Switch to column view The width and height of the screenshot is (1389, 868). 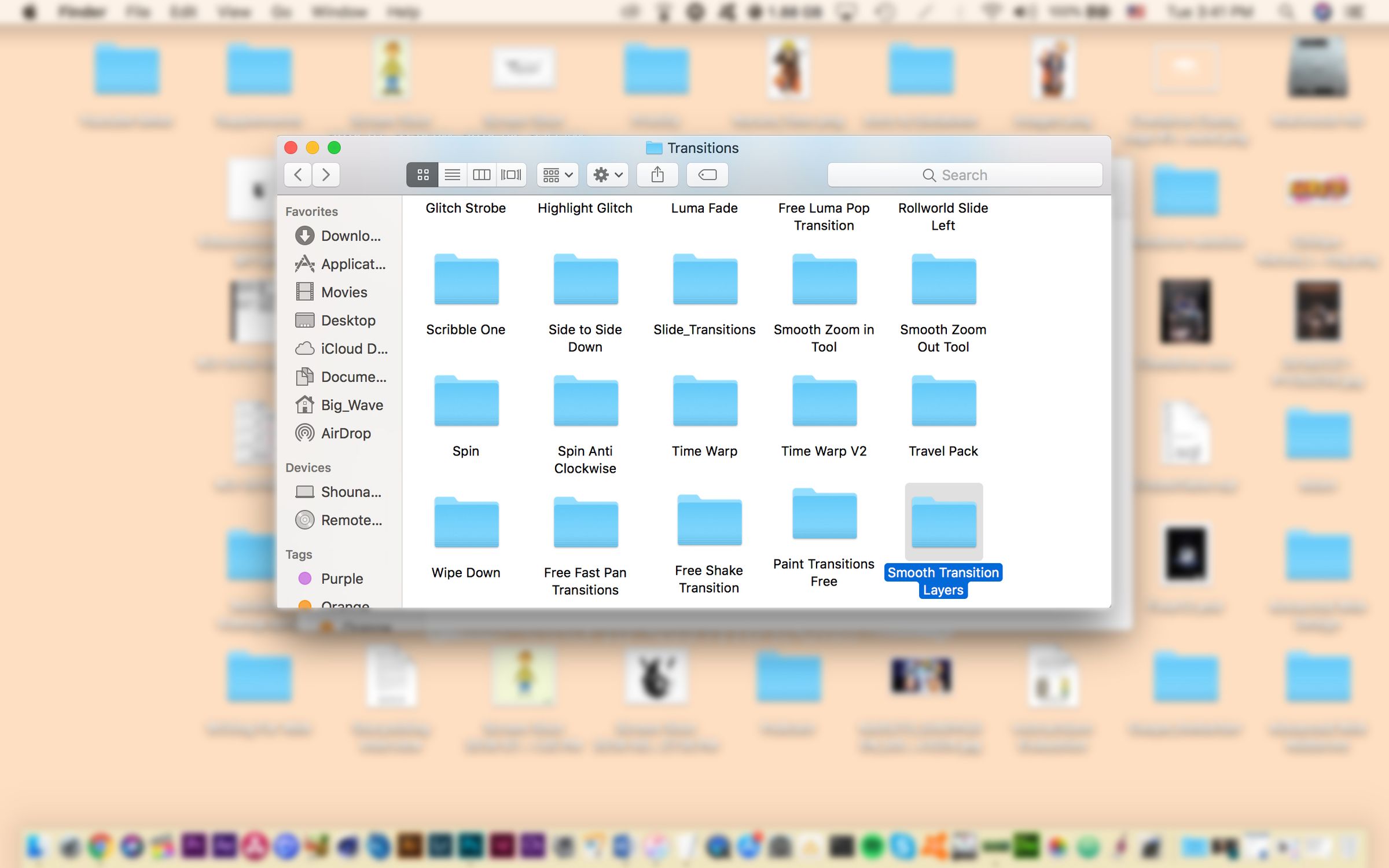482,175
